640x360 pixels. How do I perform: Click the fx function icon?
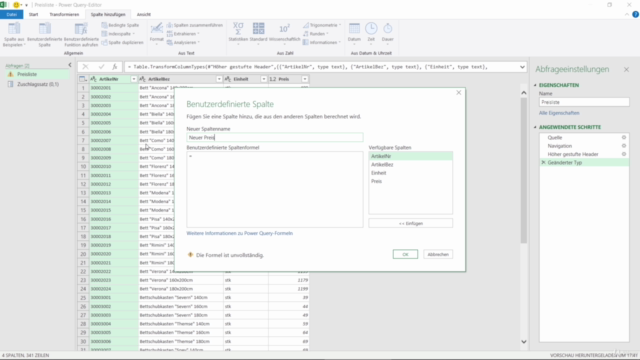pos(115,67)
